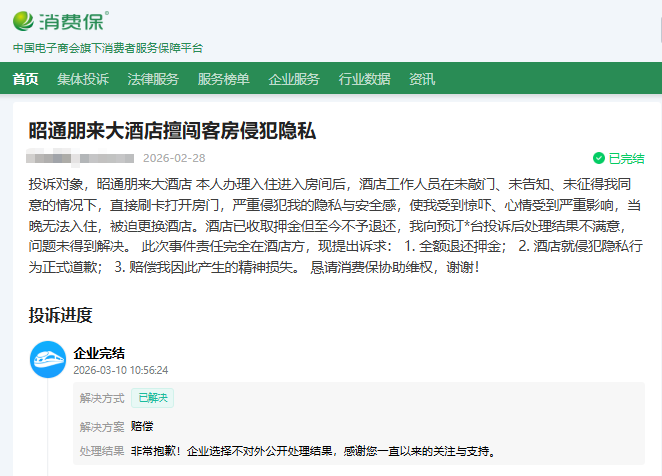Click the 已完结 status label
The image size is (662, 476).
(x=627, y=158)
